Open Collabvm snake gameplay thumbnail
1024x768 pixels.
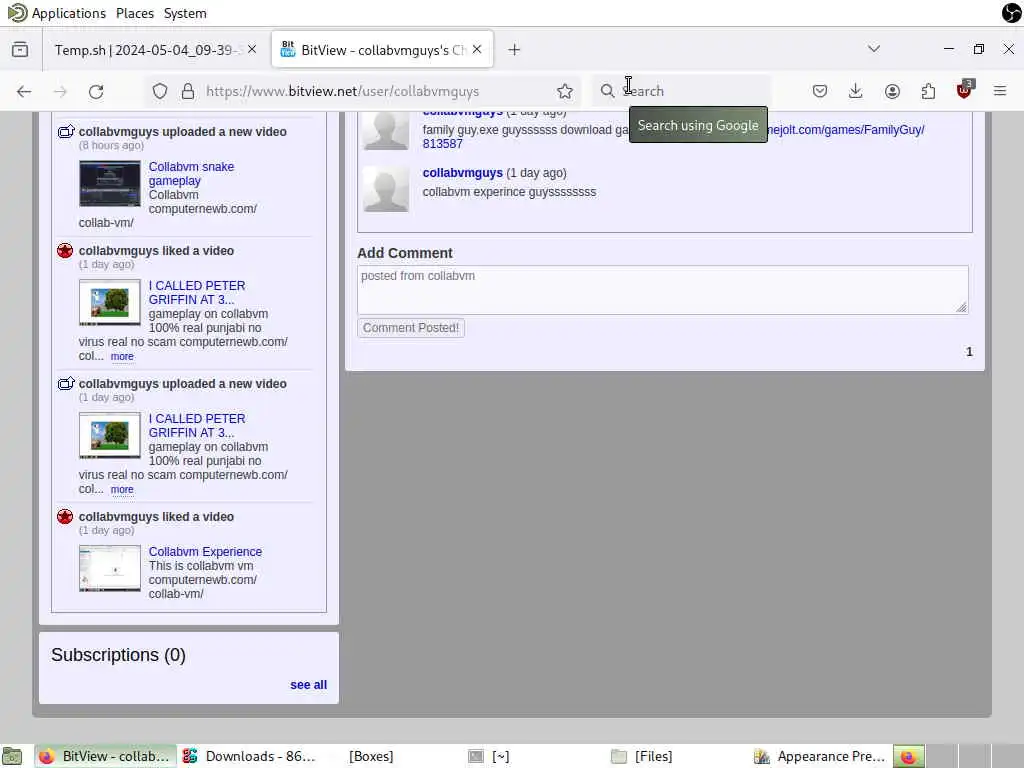[x=110, y=184]
